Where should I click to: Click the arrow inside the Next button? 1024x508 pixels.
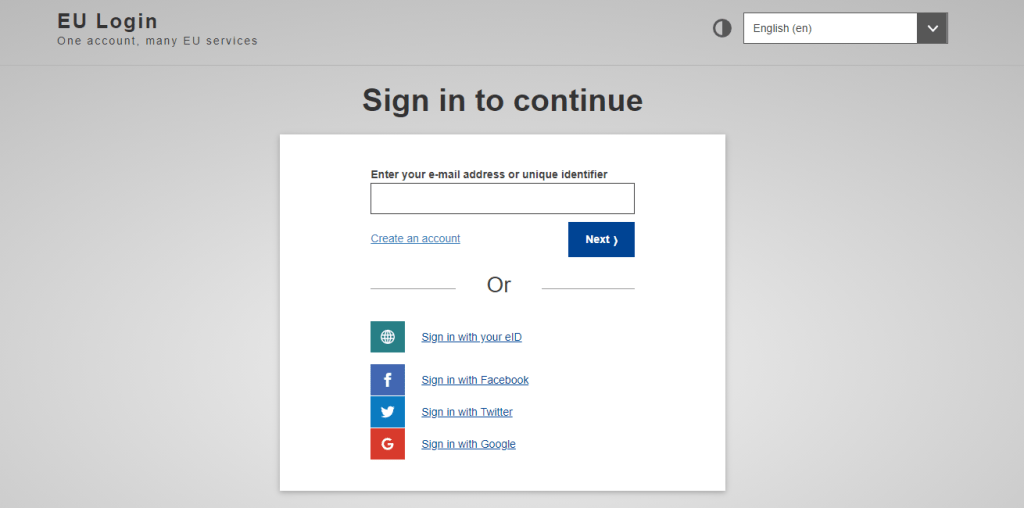615,240
